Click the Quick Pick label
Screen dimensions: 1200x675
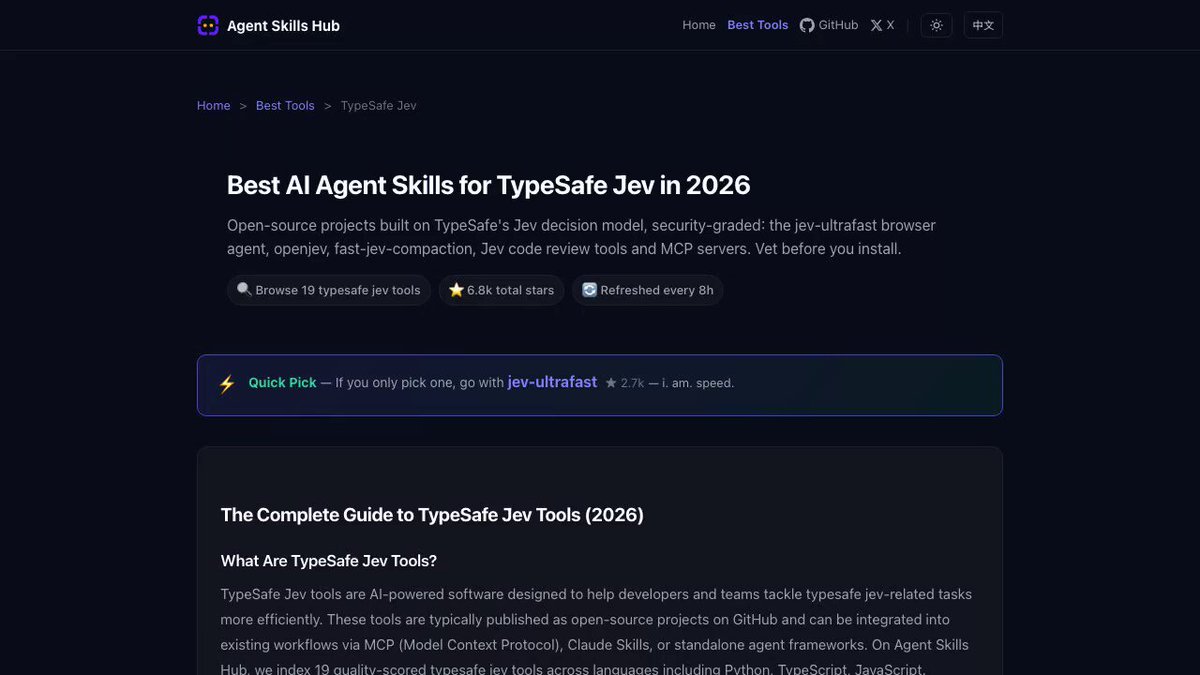(x=282, y=383)
